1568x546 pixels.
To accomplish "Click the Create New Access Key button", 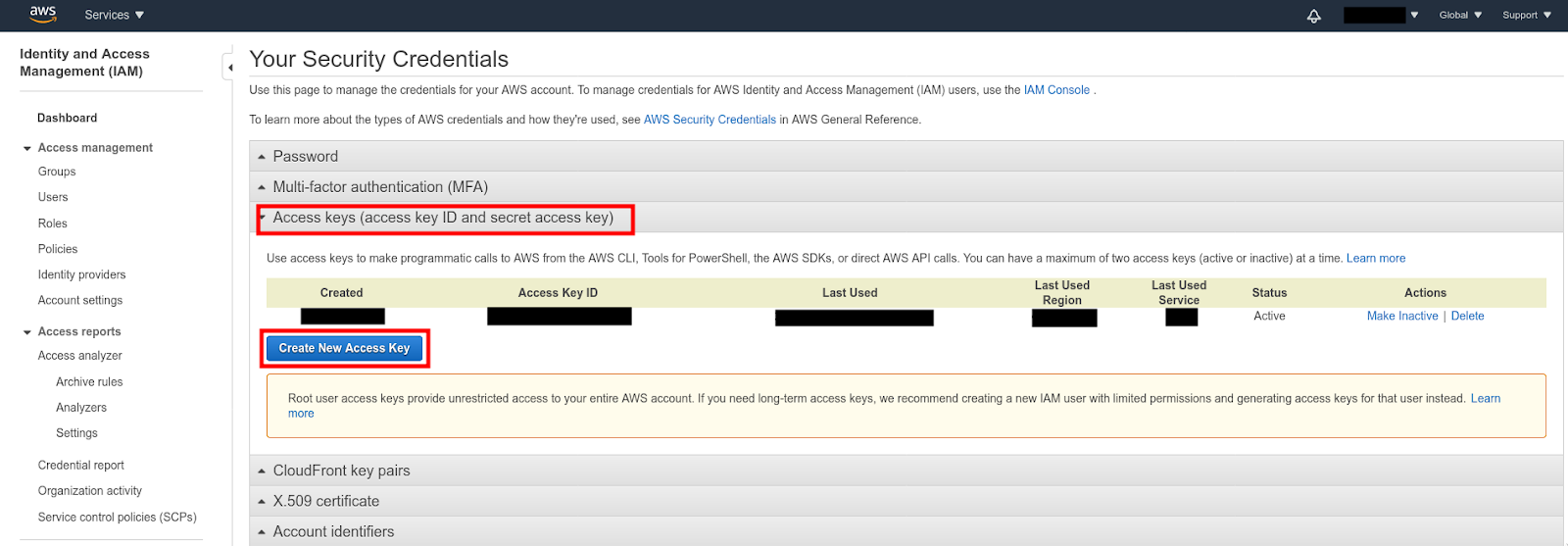I will tap(344, 348).
